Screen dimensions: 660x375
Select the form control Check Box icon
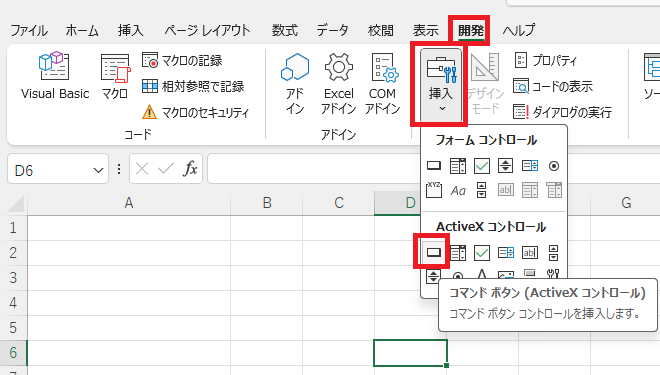482,166
